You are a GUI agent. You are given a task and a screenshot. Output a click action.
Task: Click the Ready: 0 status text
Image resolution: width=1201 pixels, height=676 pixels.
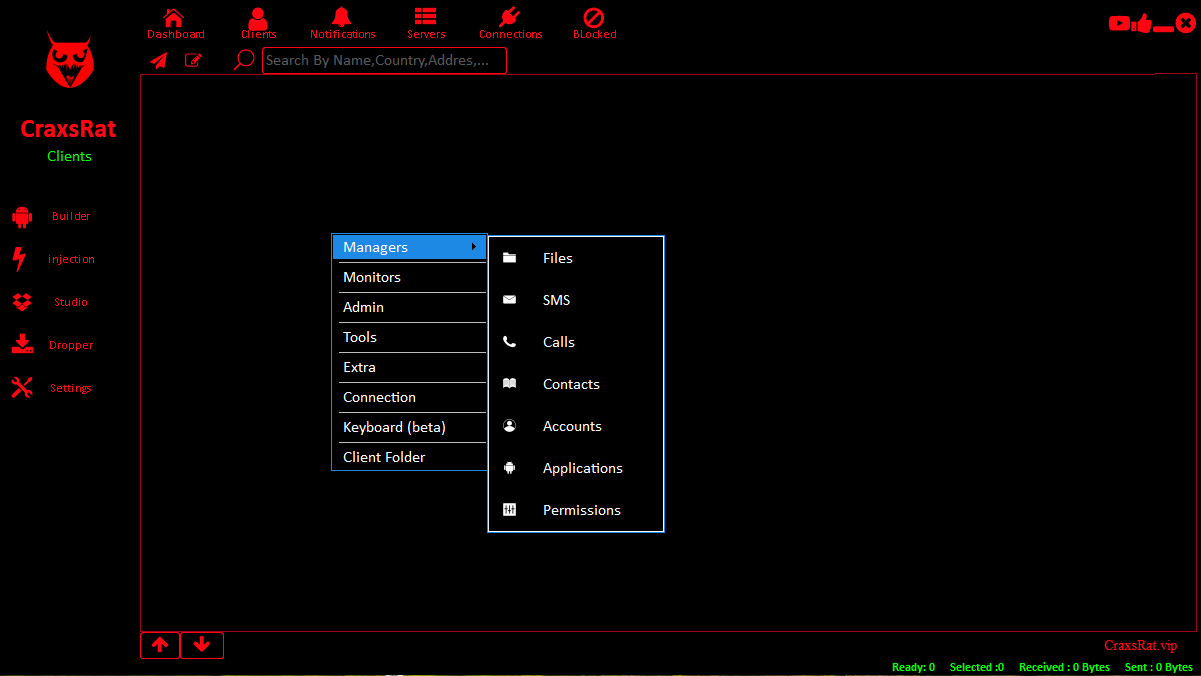click(x=913, y=667)
